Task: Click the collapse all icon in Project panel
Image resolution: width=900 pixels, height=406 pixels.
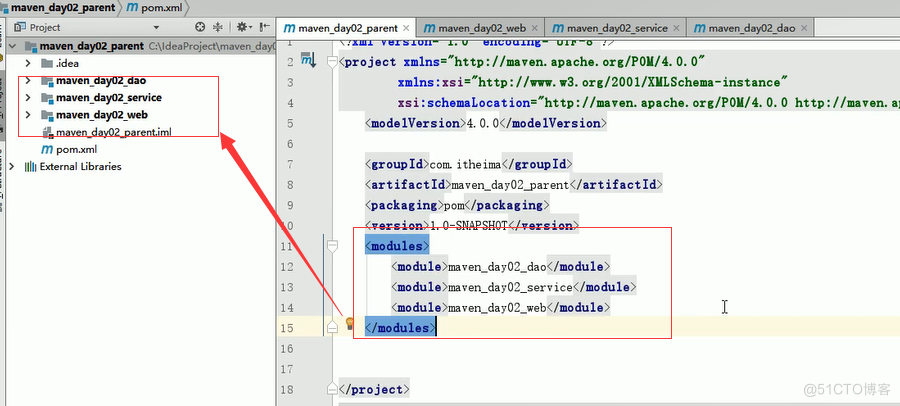Action: tap(218, 27)
